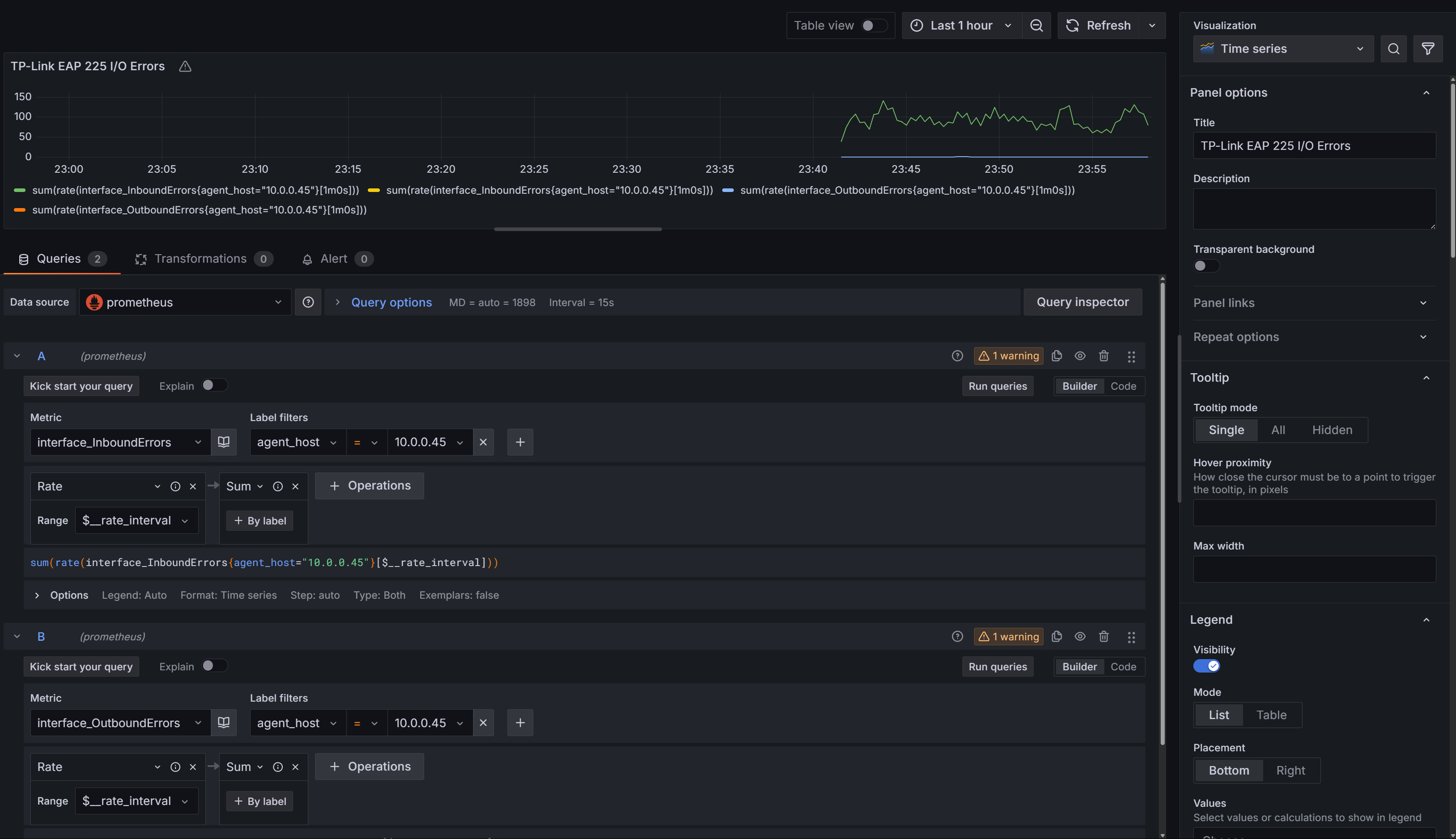Open the Last 1 hour time picker
This screenshot has width=1456, height=839.
[x=961, y=26]
